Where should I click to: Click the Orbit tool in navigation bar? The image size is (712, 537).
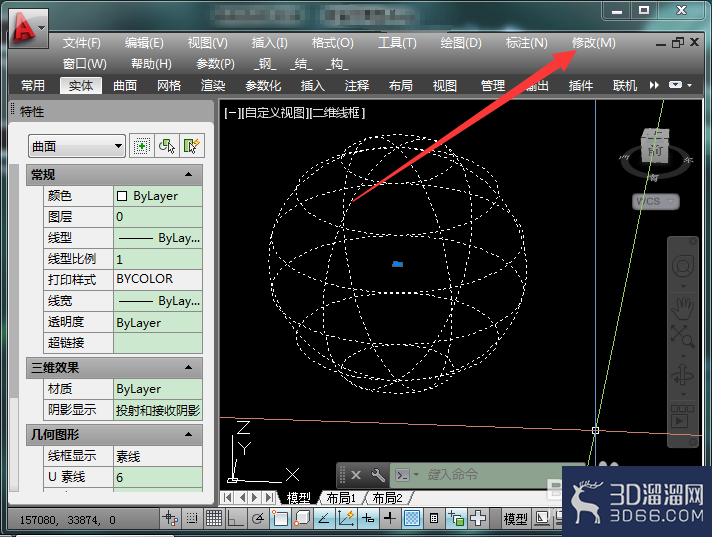tap(682, 374)
